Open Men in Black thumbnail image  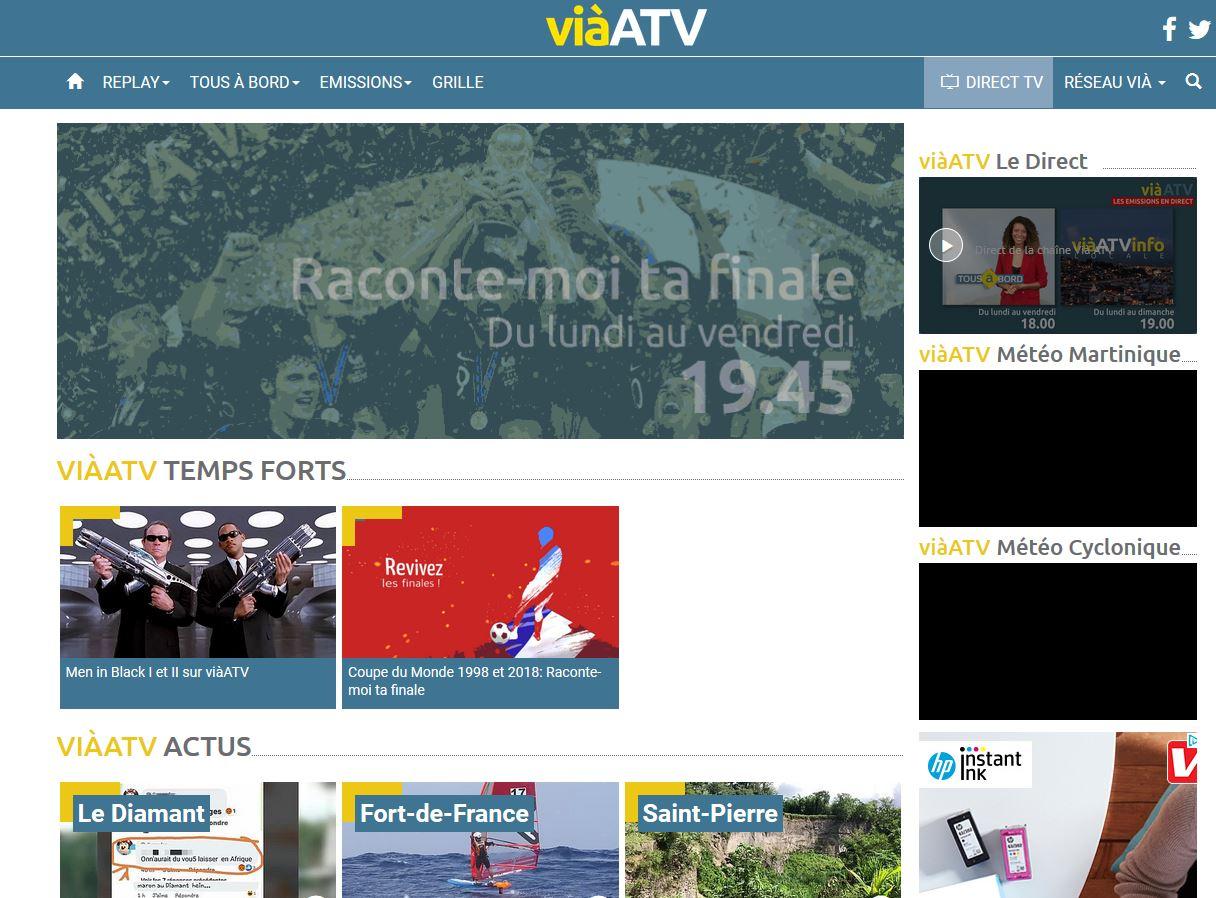coord(198,582)
